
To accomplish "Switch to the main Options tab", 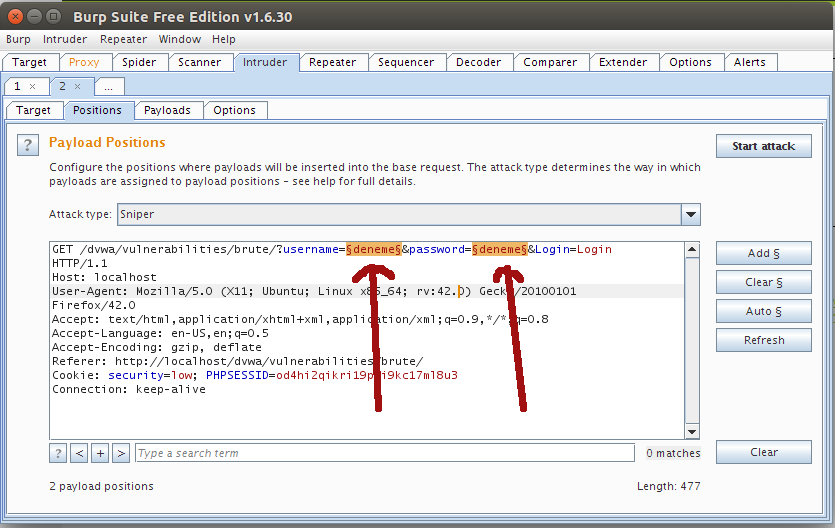I will coord(691,62).
